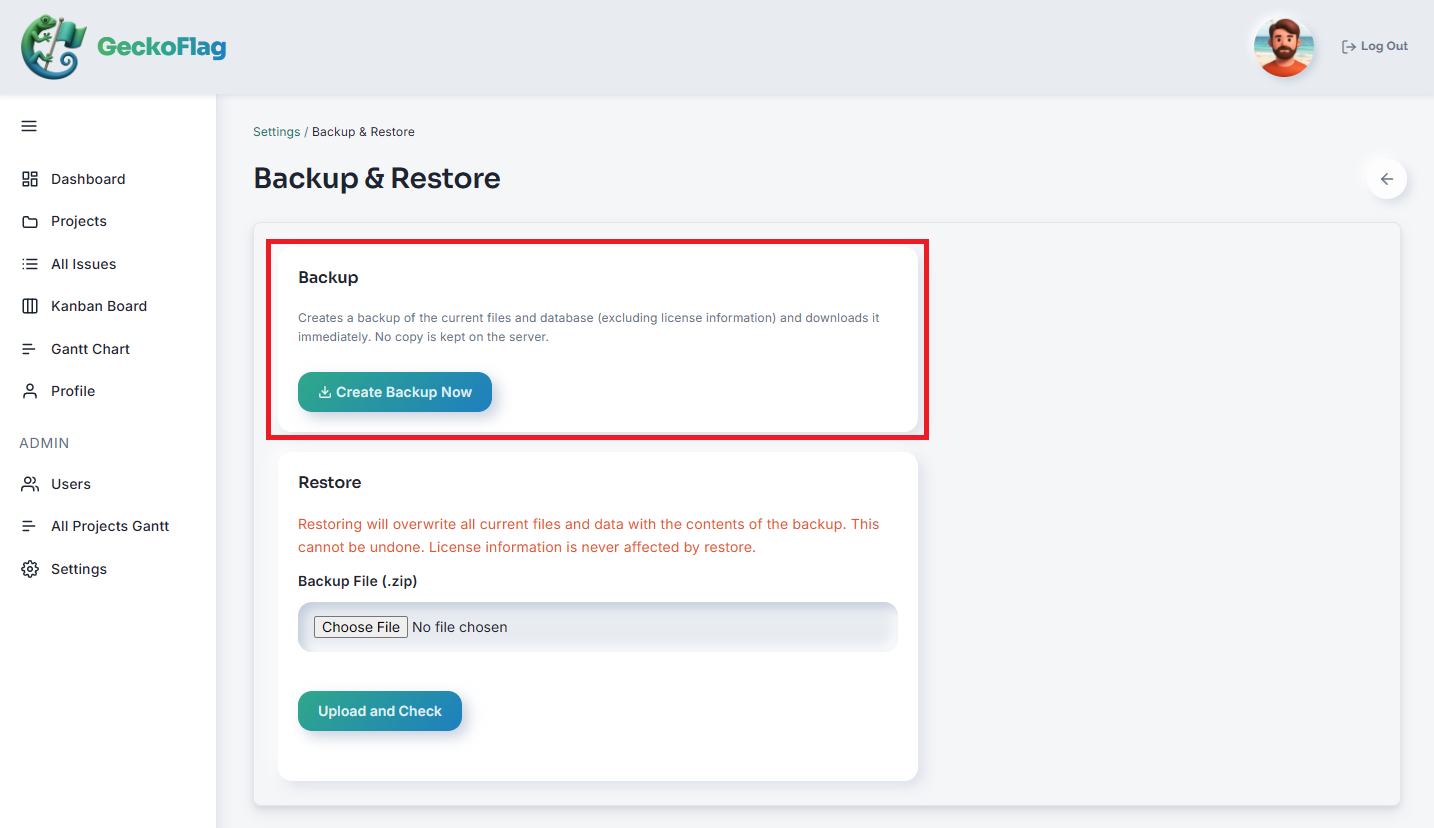Click the red restore warning text
This screenshot has width=1434, height=828.
(x=589, y=536)
